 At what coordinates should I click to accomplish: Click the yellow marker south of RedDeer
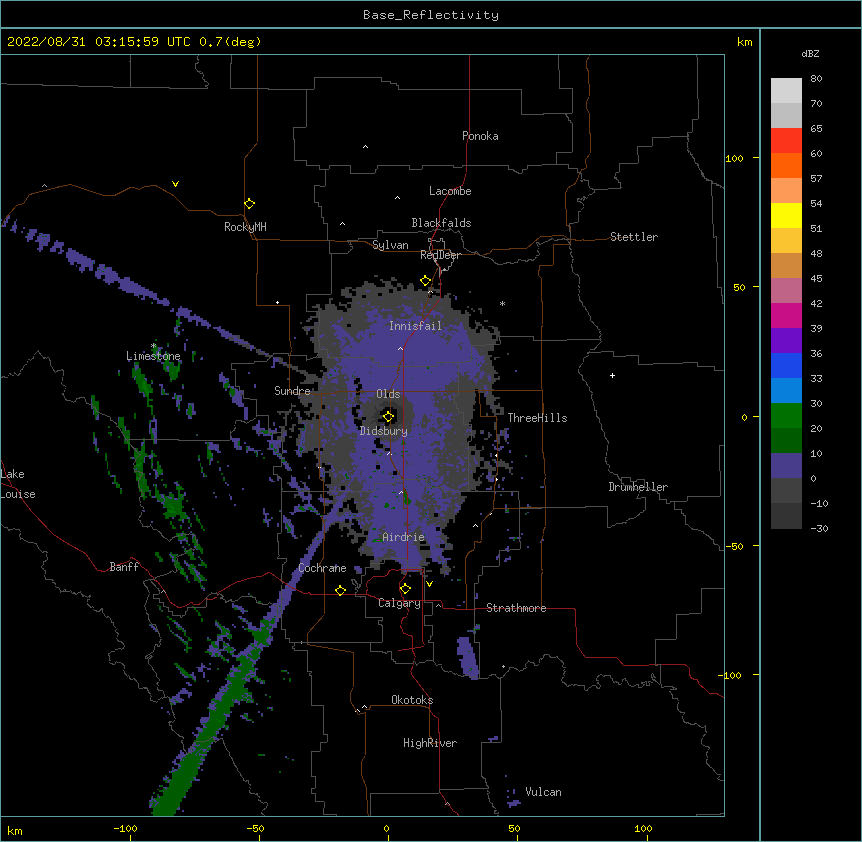tap(425, 281)
